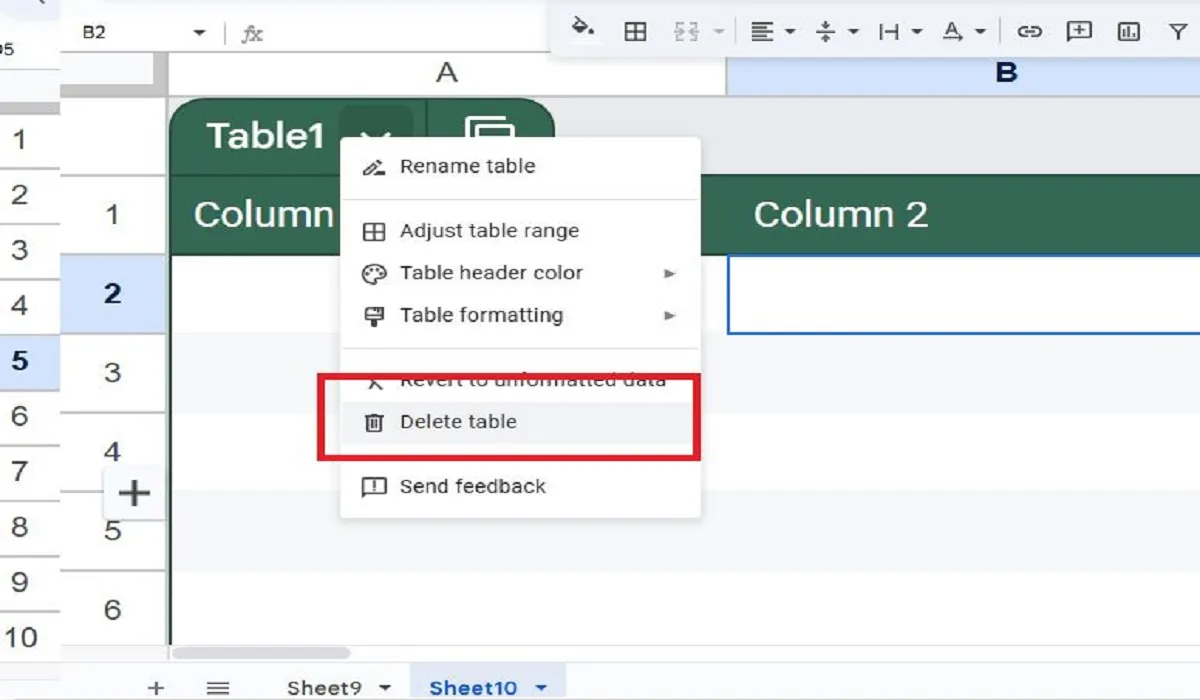Click the Insert link icon
The image size is (1200, 700).
click(1028, 31)
